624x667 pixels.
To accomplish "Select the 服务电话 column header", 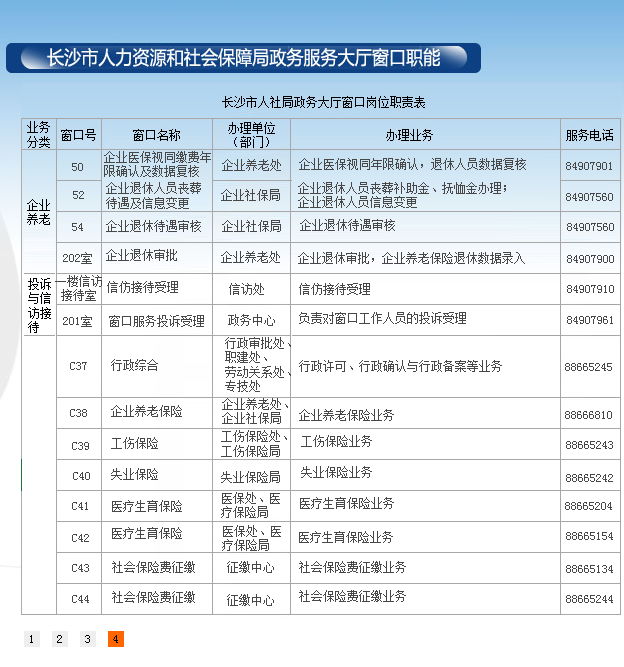I will point(589,135).
